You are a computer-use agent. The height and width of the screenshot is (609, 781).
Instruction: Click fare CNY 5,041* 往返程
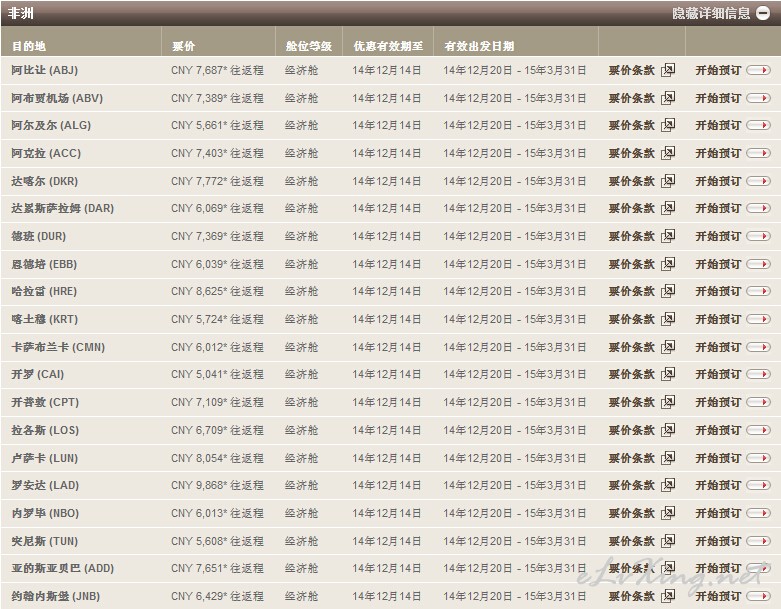(x=217, y=374)
